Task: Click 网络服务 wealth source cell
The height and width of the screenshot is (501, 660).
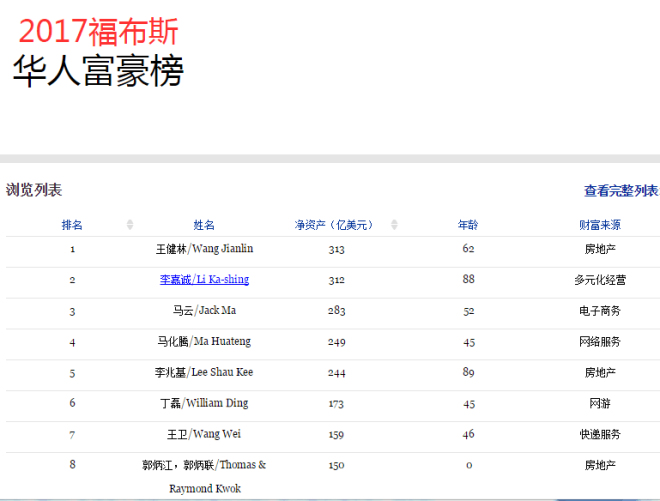Action: [600, 341]
